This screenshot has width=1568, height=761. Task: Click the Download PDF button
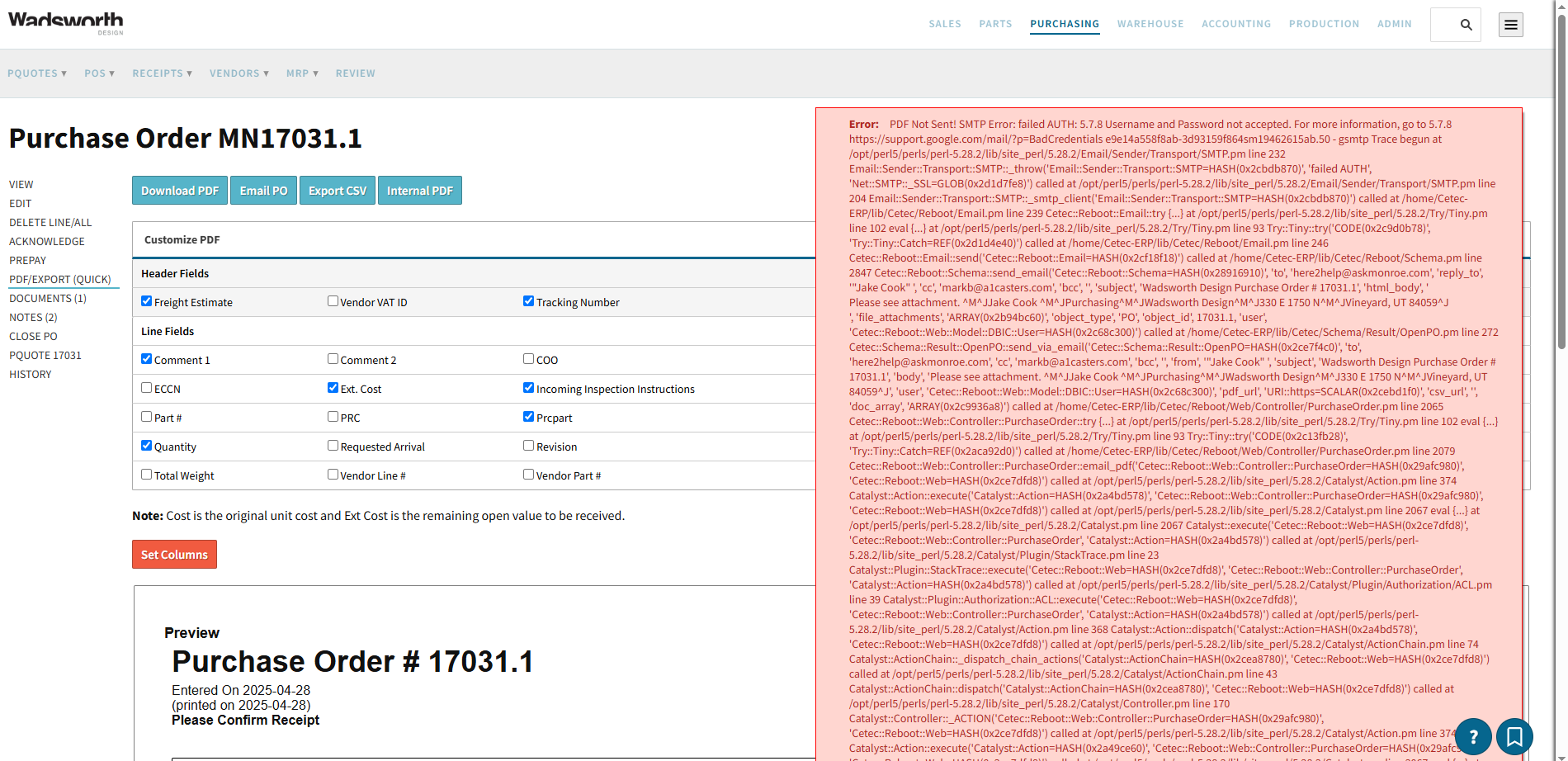[180, 191]
